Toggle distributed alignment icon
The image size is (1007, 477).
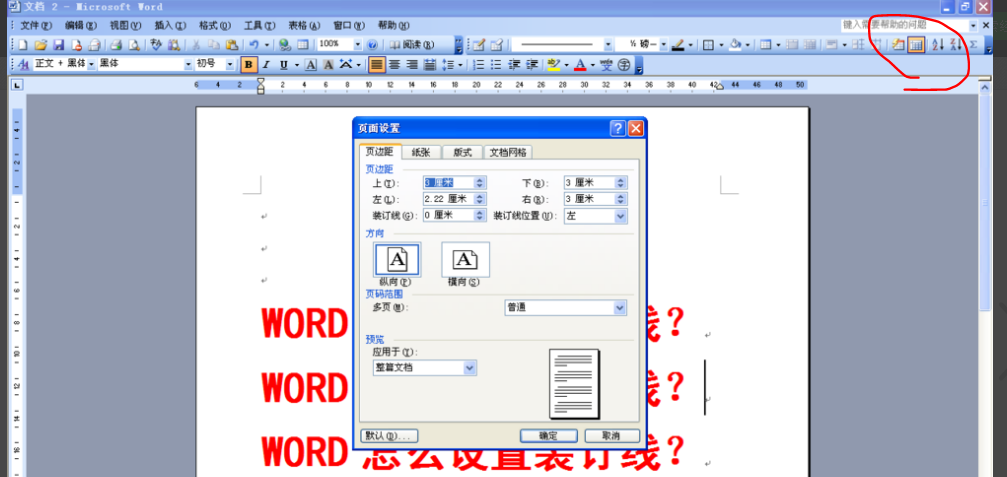point(429,65)
